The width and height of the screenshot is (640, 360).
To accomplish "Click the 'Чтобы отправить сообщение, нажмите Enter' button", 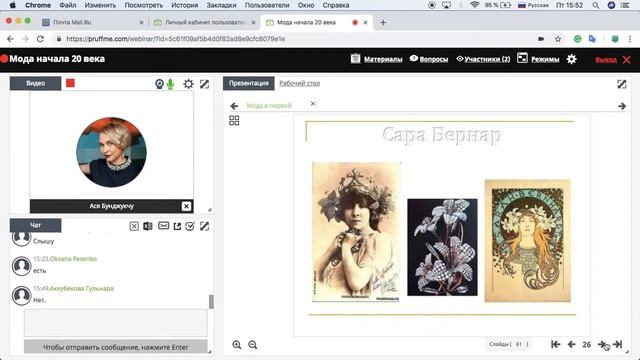I will tap(116, 347).
